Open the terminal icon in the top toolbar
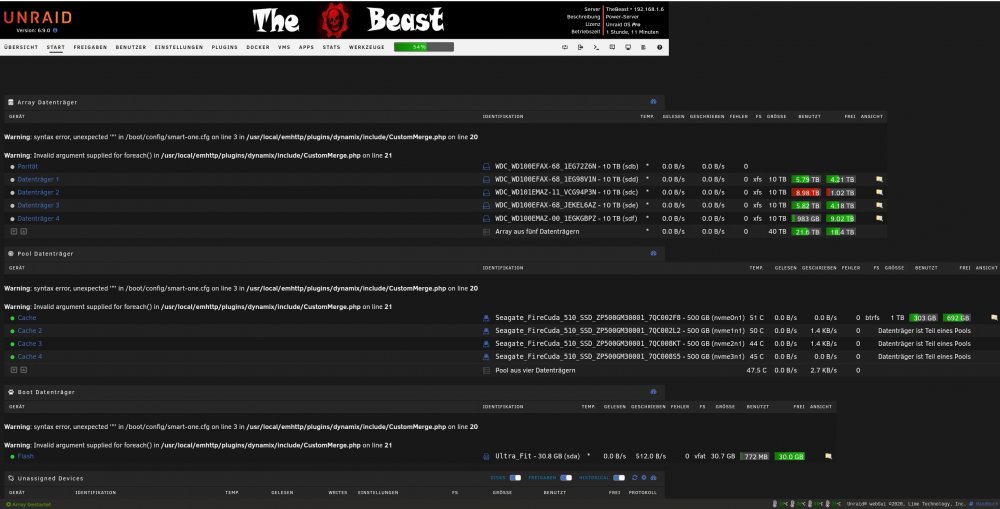Image resolution: width=1000 pixels, height=509 pixels. tap(596, 47)
